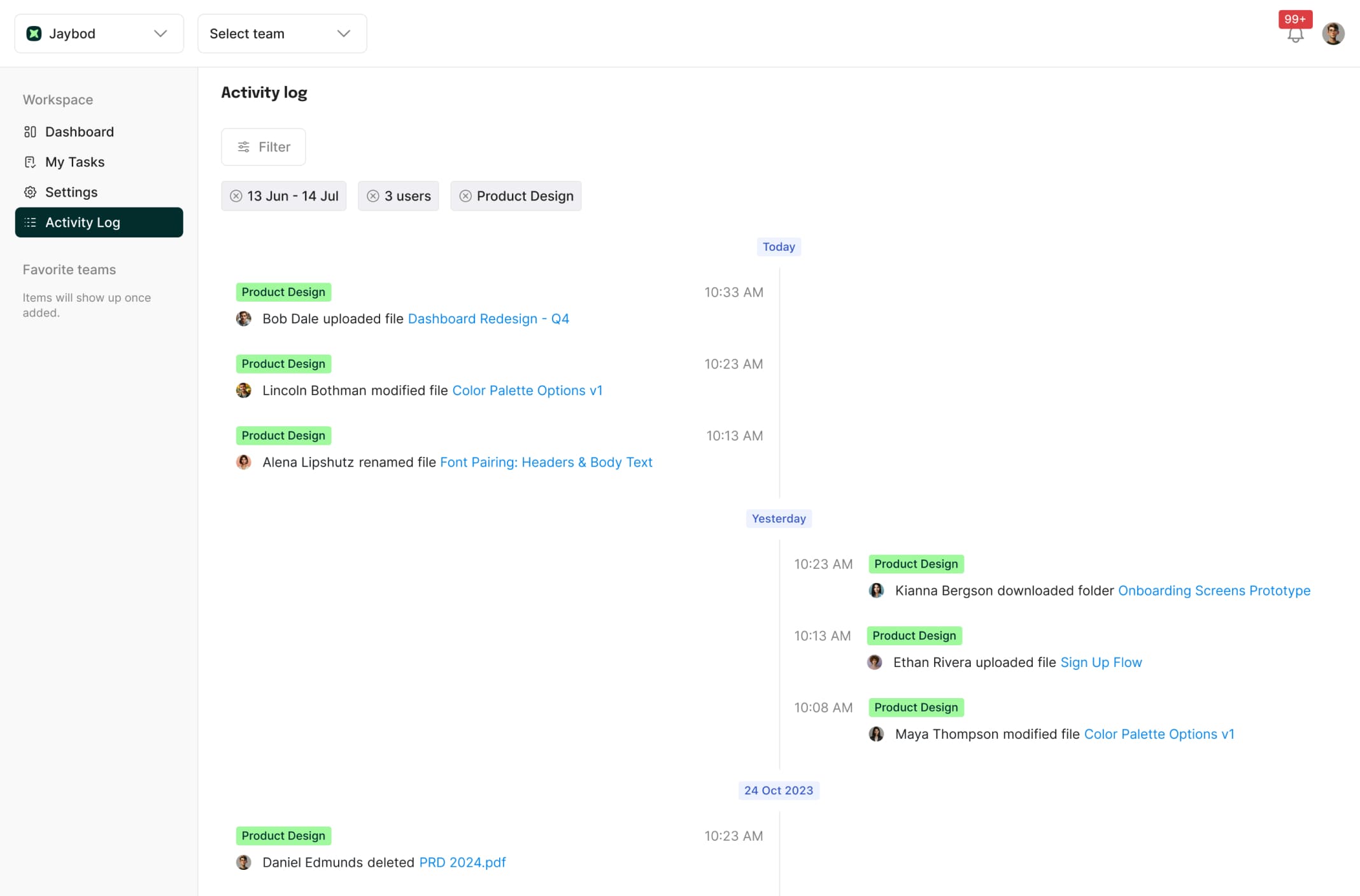1360x896 pixels.
Task: Click the user profile picture in the top right
Action: coord(1334,33)
